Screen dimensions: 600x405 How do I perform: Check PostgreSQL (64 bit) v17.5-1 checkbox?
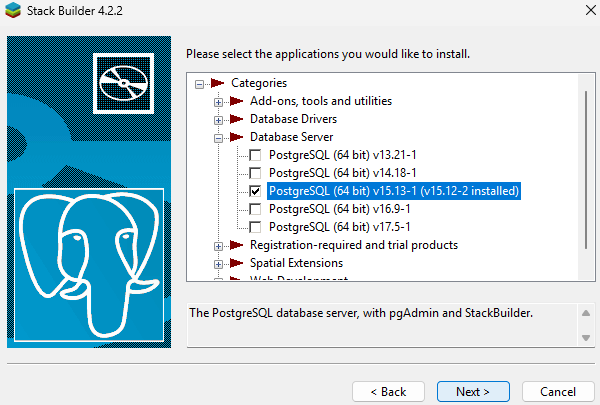pos(255,227)
